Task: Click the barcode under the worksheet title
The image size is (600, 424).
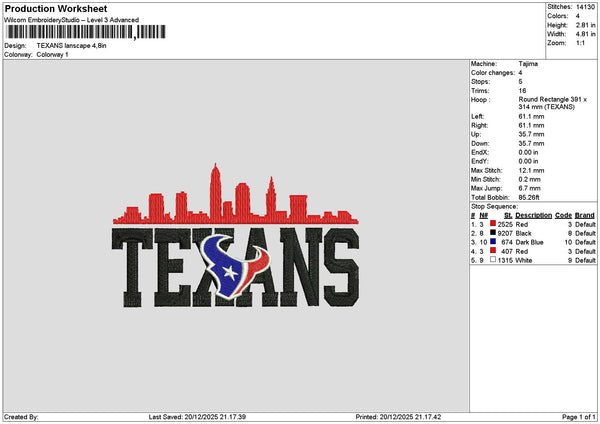Action: click(x=86, y=32)
